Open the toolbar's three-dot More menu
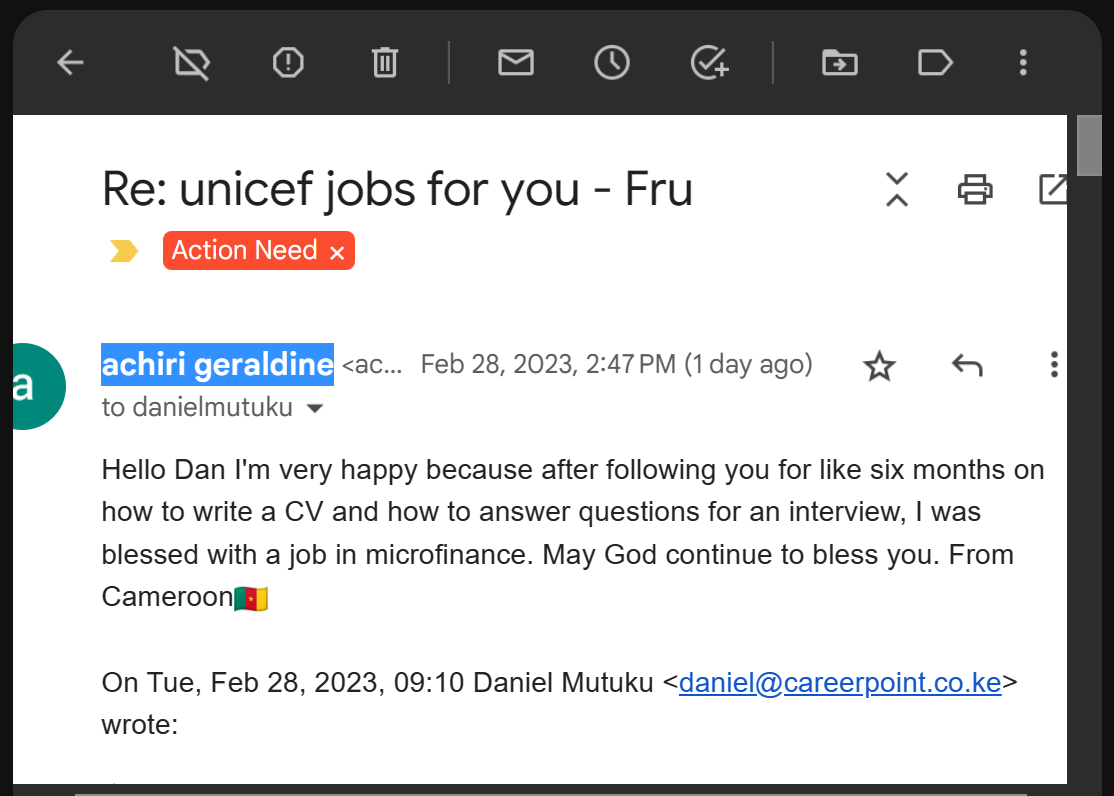Image resolution: width=1114 pixels, height=796 pixels. [1022, 63]
